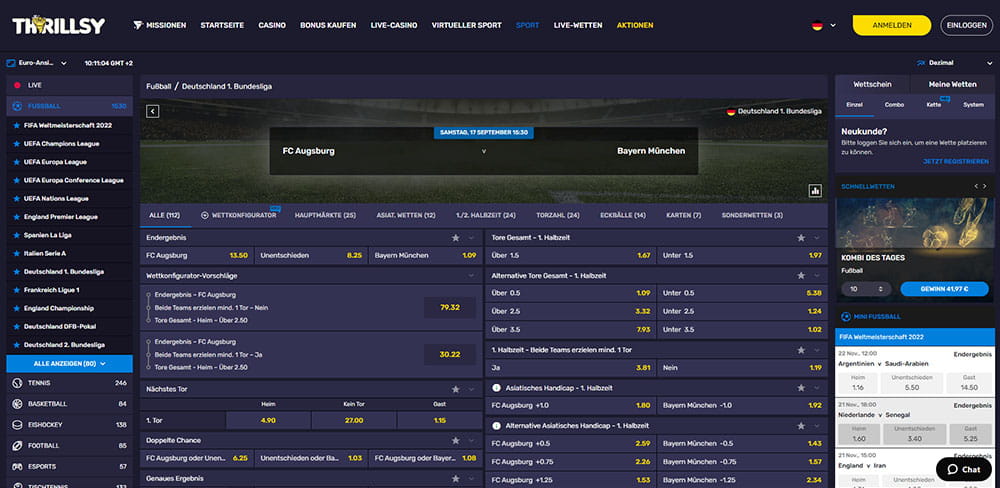
Task: Favorite the Nächstes Tor market star
Action: [455, 388]
